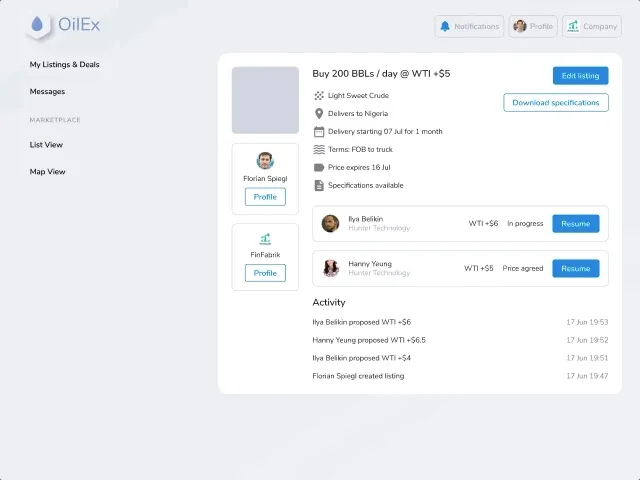This screenshot has height=480, width=640.
Task: Click the OilEx brand name text
Action: click(x=79, y=24)
